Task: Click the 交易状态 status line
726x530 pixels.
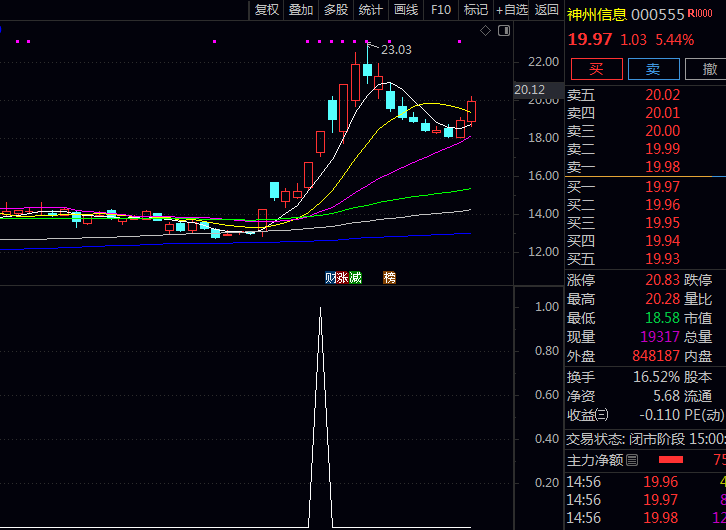Action: pyautogui.click(x=646, y=439)
